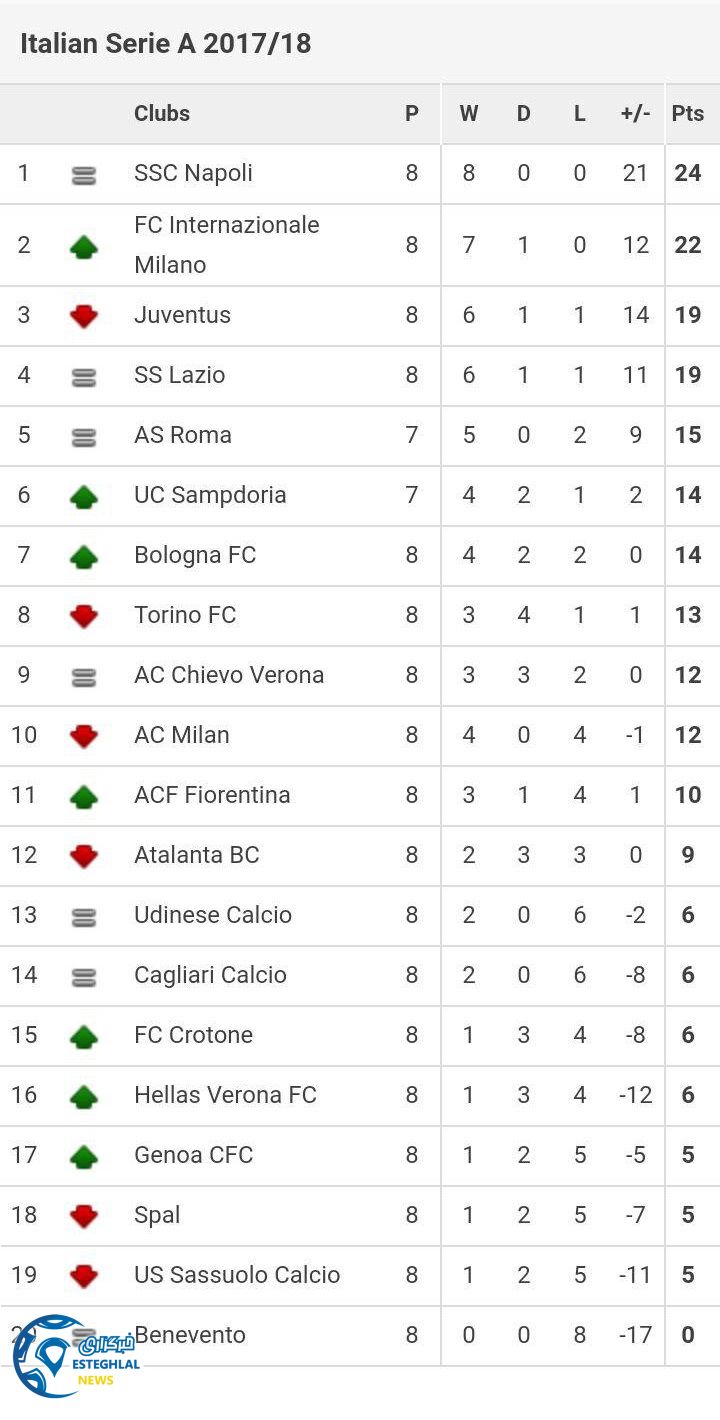This screenshot has height=1420, width=720.
Task: Click the red down arrow next to Juventus
Action: (x=84, y=316)
